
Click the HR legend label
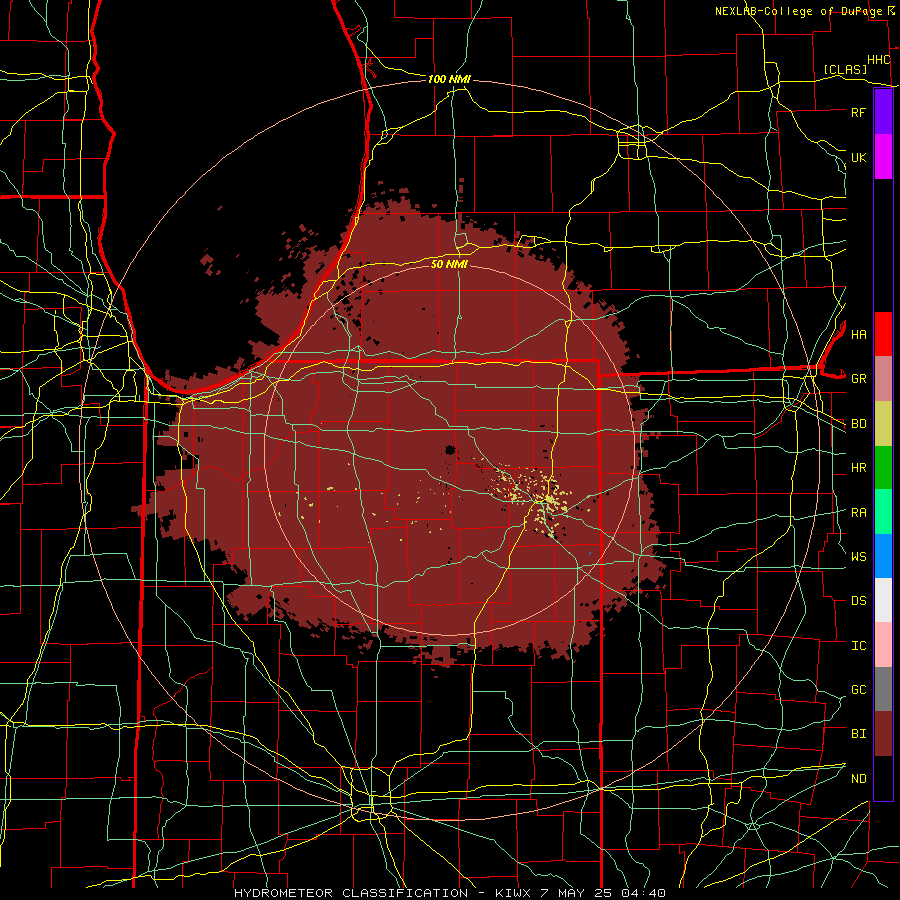(858, 468)
